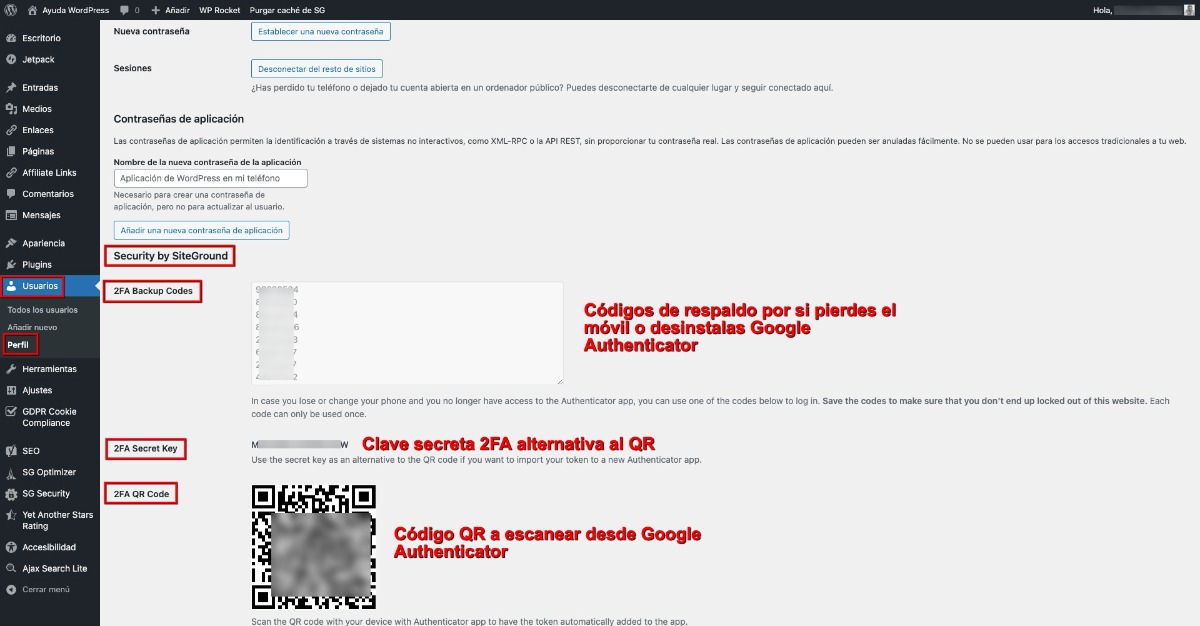The width and height of the screenshot is (1200, 626).
Task: Open WP Rocket in admin bar
Action: [219, 10]
